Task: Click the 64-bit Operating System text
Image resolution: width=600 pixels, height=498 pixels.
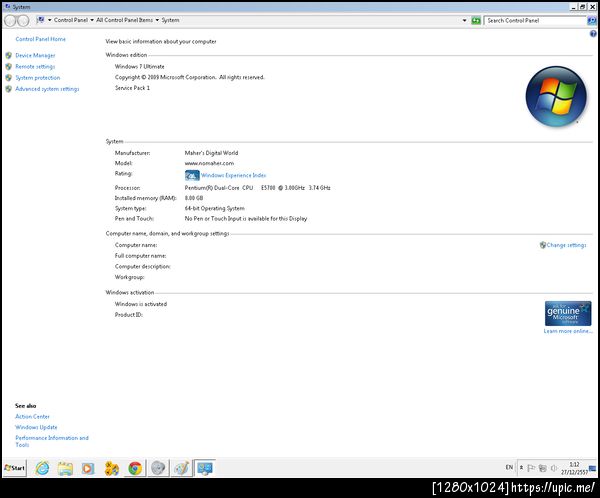Action: pyautogui.click(x=215, y=208)
